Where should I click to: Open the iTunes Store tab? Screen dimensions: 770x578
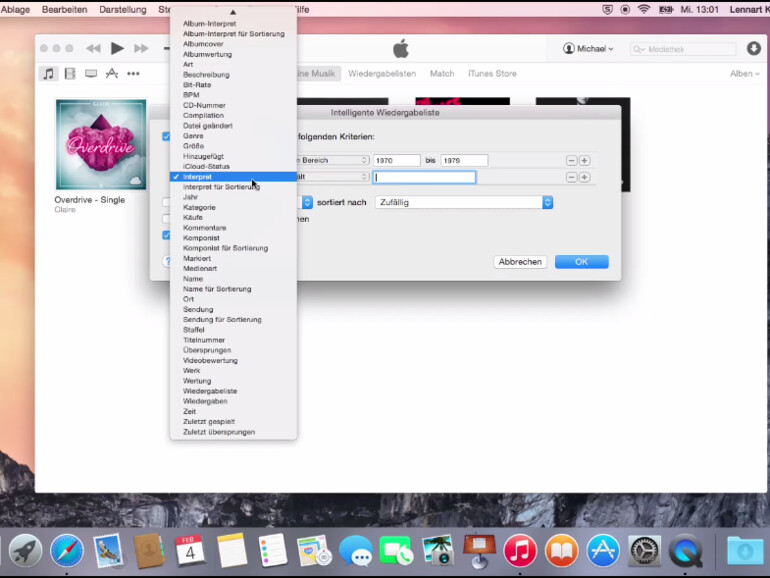pos(492,74)
